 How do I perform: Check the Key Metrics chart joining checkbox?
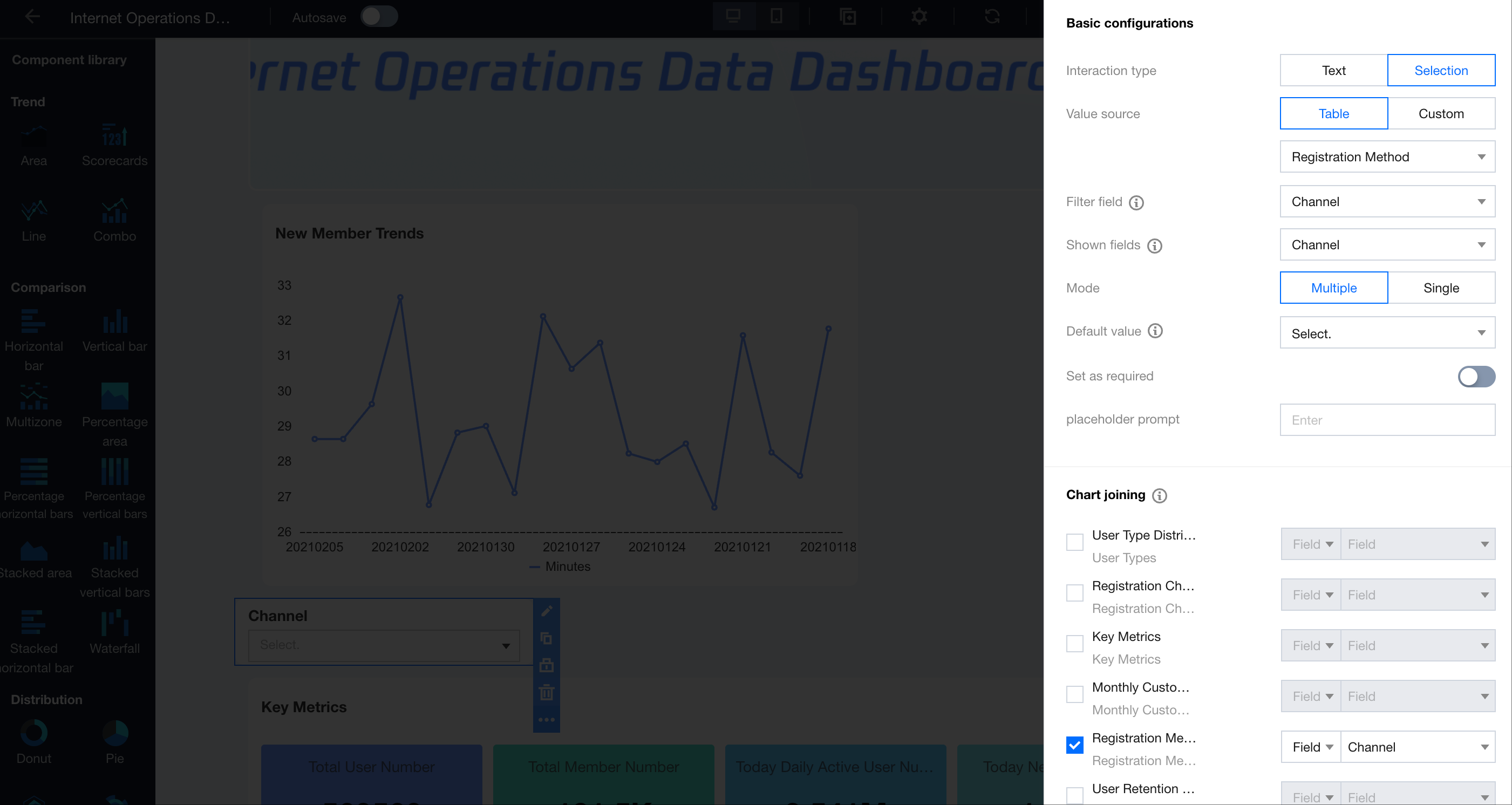pyautogui.click(x=1074, y=644)
